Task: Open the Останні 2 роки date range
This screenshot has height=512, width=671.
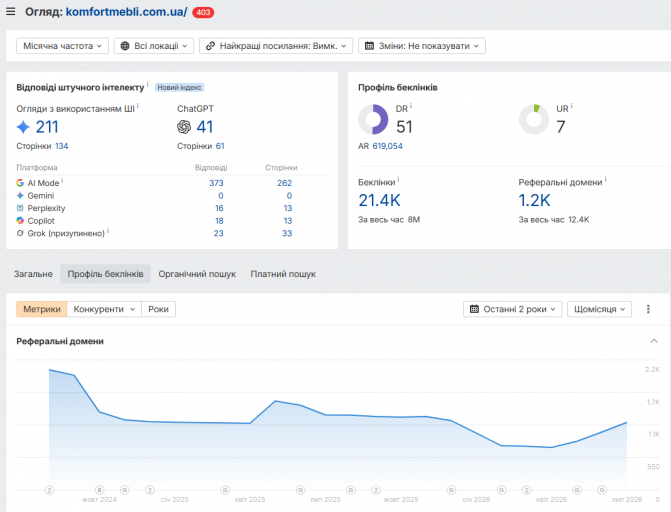Action: [x=512, y=309]
